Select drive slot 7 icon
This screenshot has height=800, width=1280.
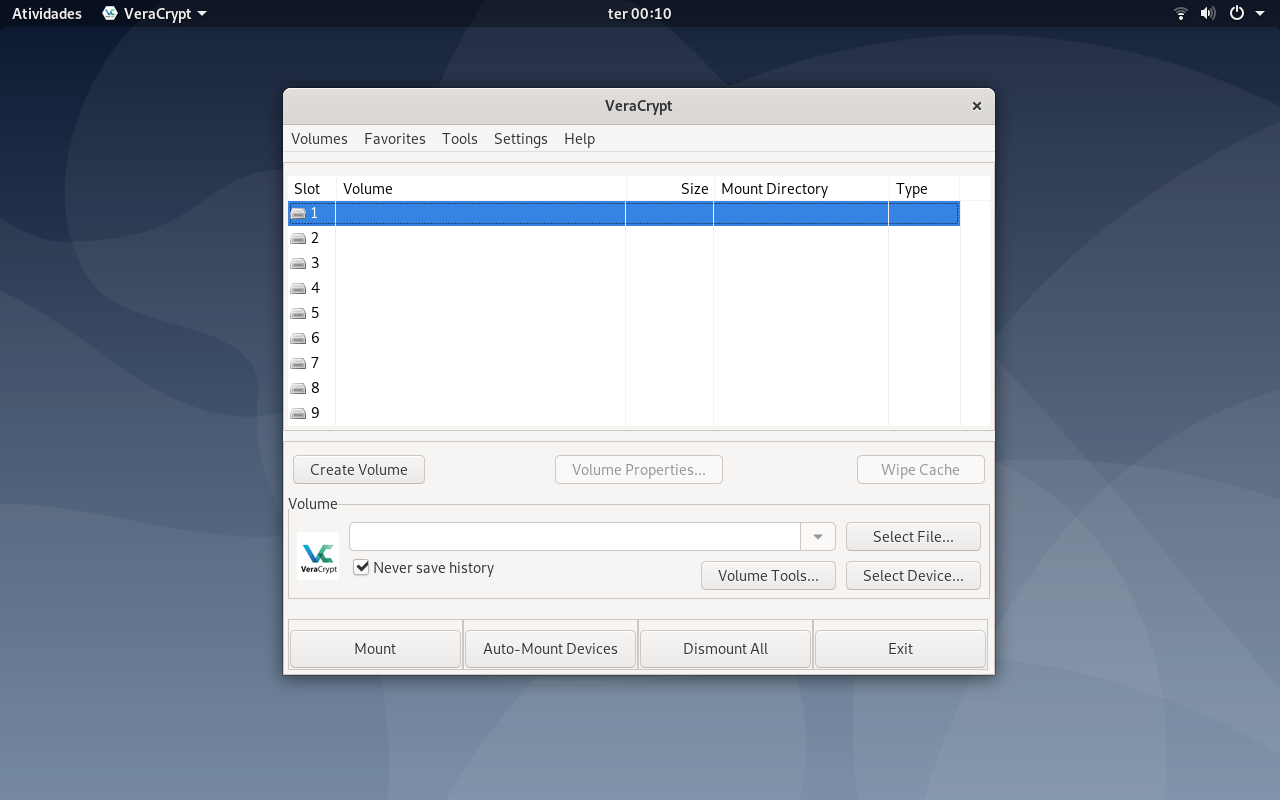click(298, 363)
